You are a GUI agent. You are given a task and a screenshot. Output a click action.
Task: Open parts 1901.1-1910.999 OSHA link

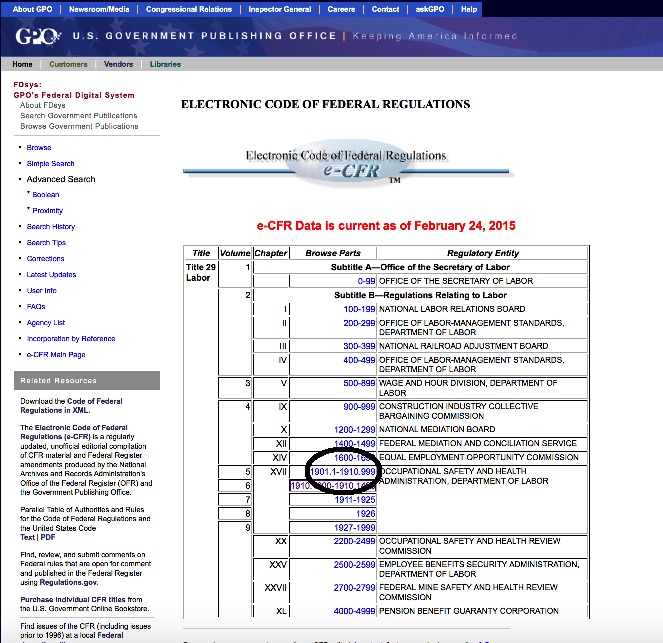pyautogui.click(x=343, y=472)
